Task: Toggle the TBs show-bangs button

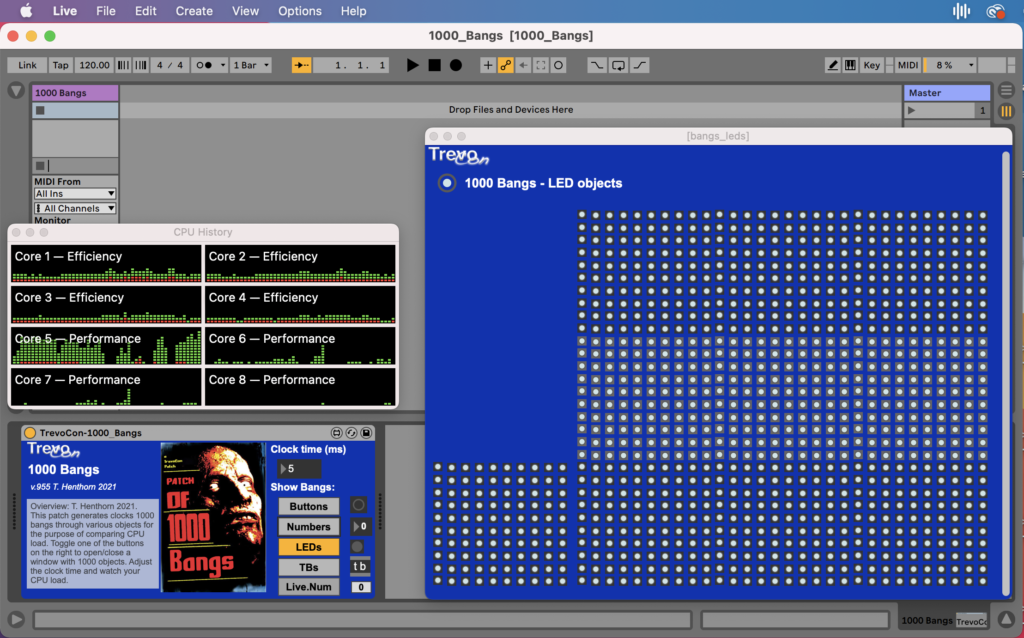Action: tap(308, 567)
